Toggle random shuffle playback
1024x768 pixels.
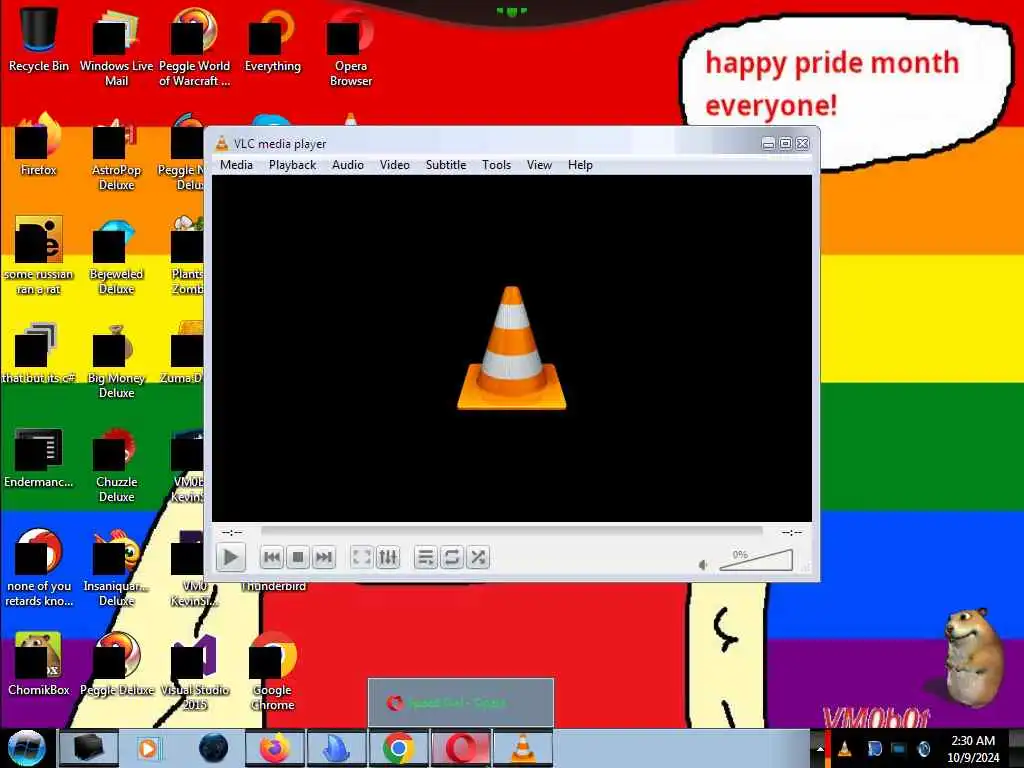[x=478, y=557]
